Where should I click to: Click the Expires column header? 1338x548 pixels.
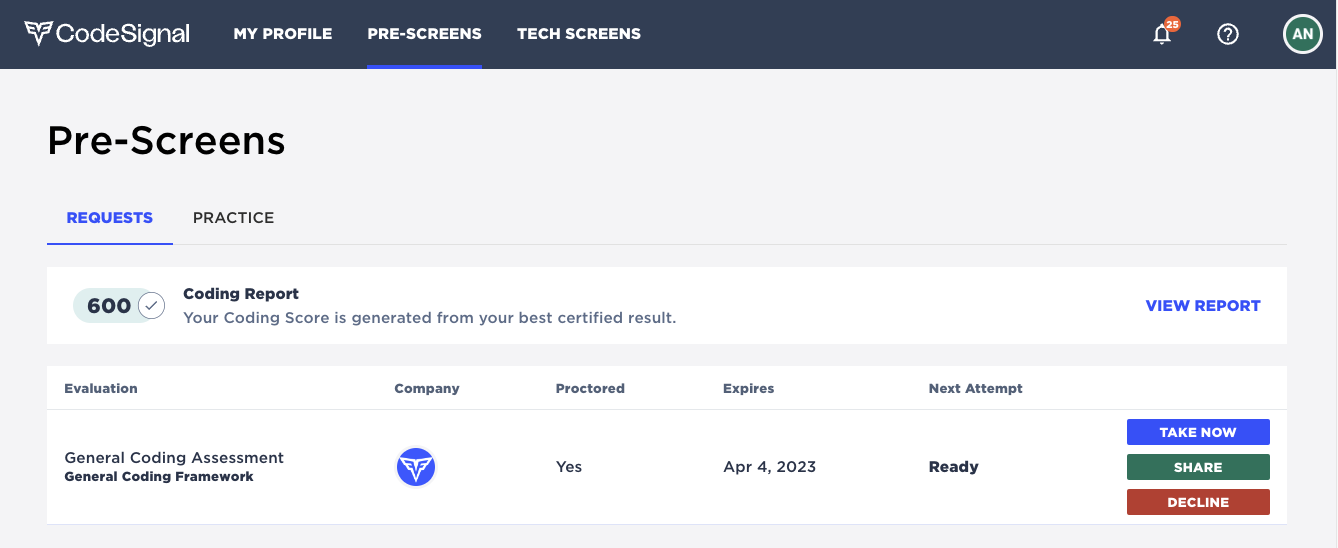coord(748,388)
